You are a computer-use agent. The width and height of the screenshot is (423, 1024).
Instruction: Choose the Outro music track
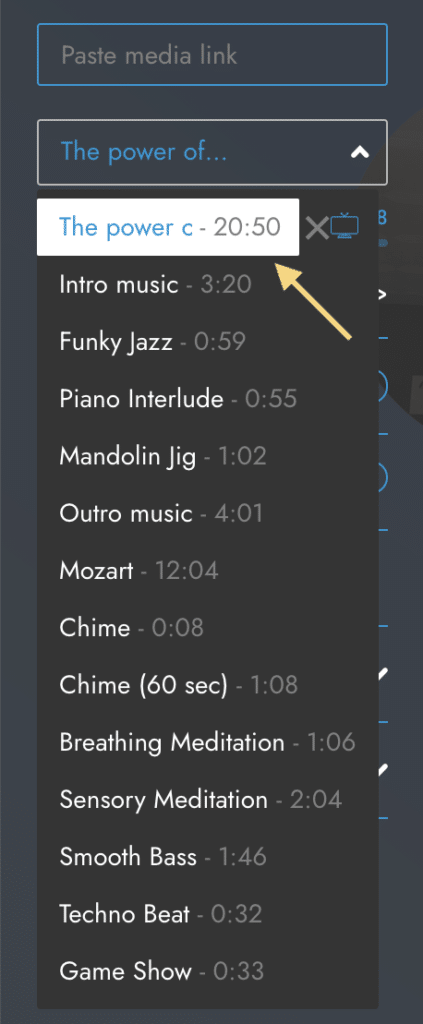[208, 513]
